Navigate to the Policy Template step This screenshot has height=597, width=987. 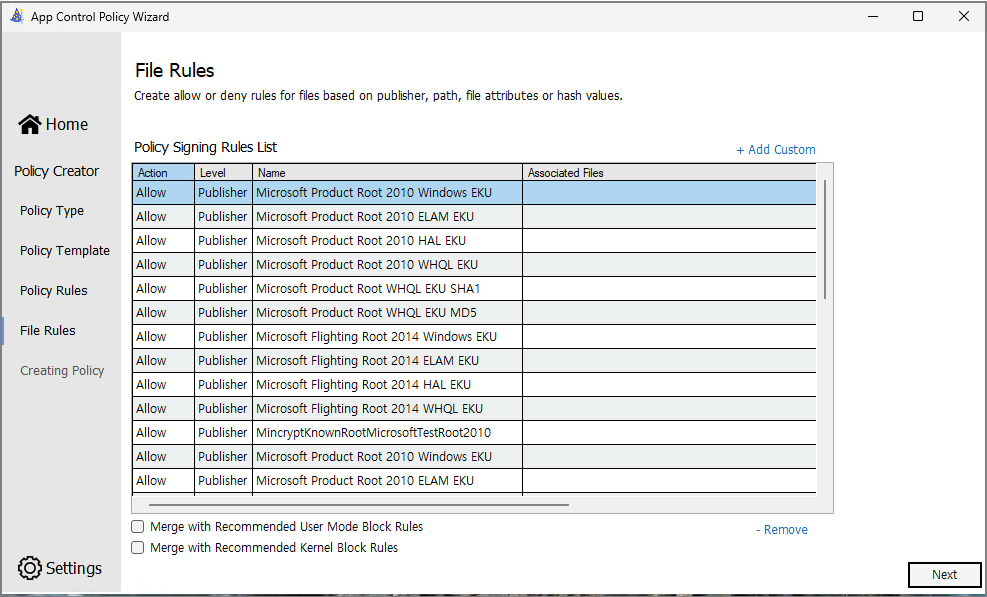[x=65, y=251]
